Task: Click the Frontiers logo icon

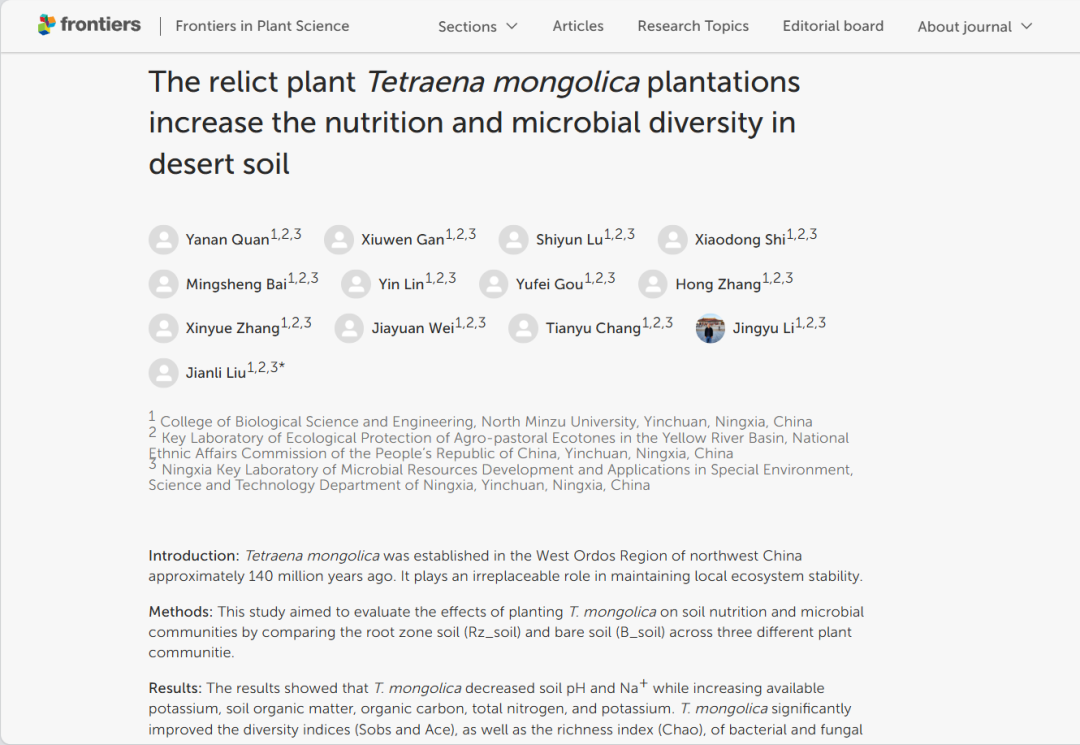Action: coord(47,25)
